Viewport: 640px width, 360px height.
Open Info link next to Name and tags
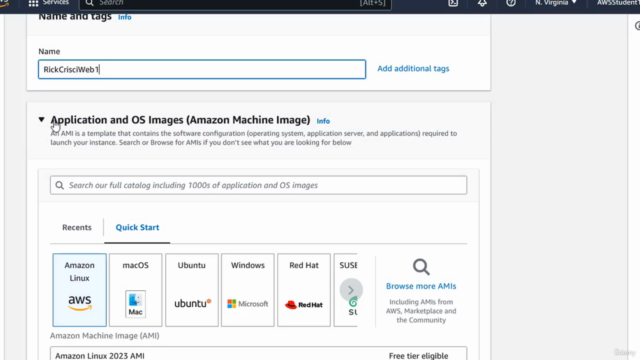click(x=124, y=17)
